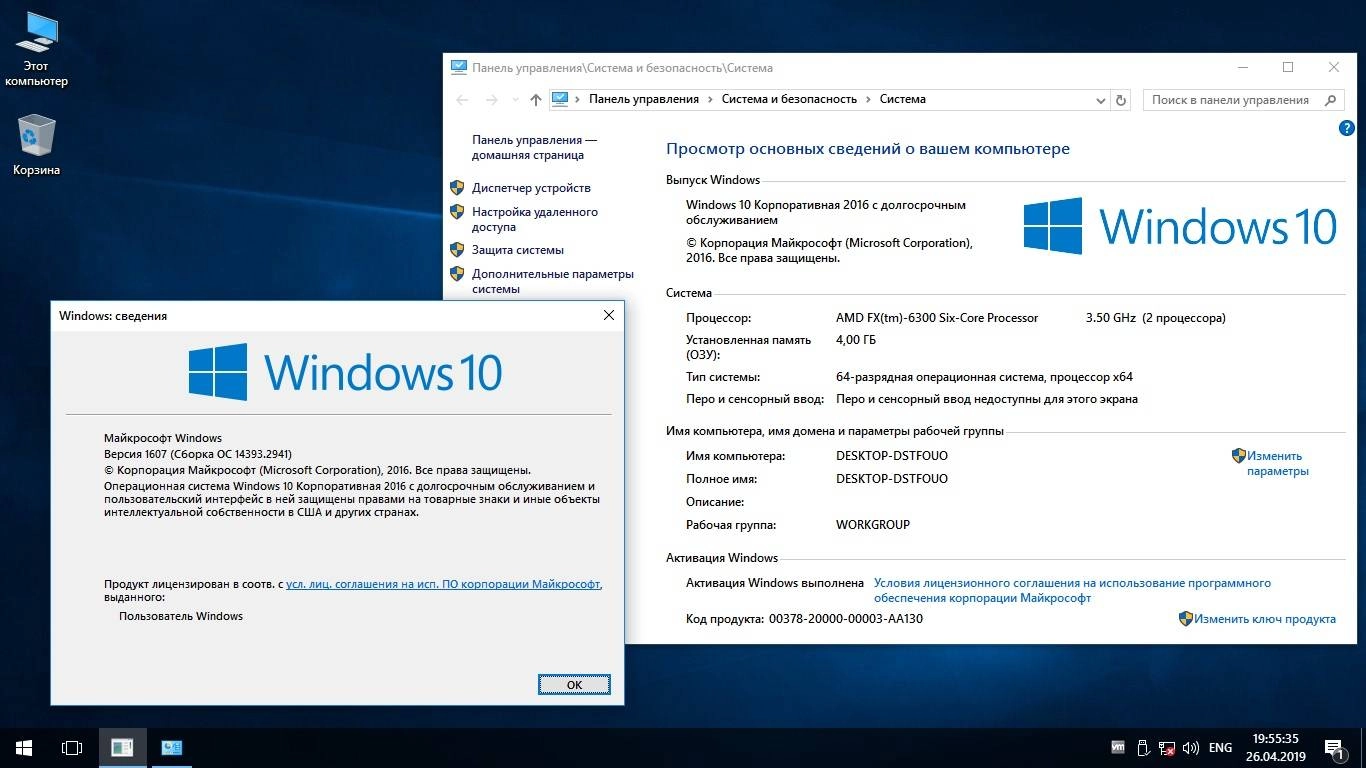Open Защита системы link
This screenshot has height=768, width=1366.
518,250
